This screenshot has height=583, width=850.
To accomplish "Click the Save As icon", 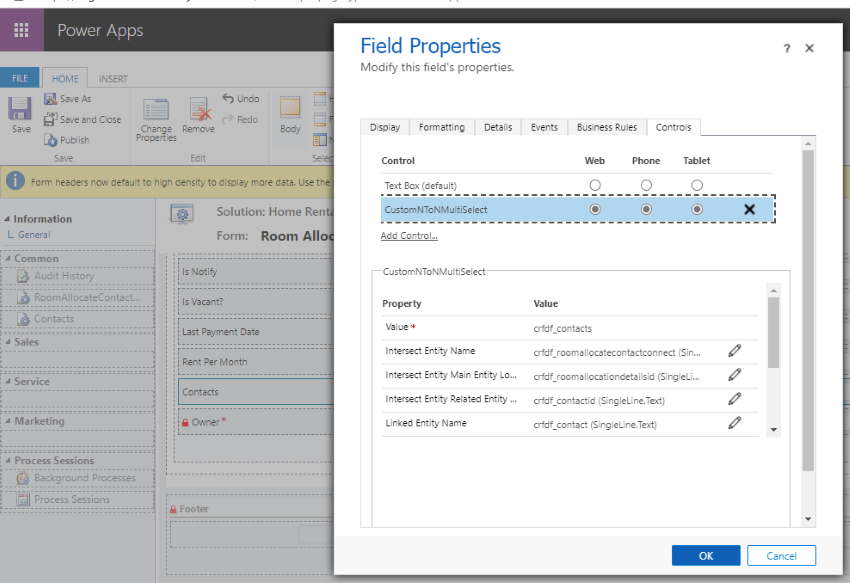I will [x=50, y=99].
